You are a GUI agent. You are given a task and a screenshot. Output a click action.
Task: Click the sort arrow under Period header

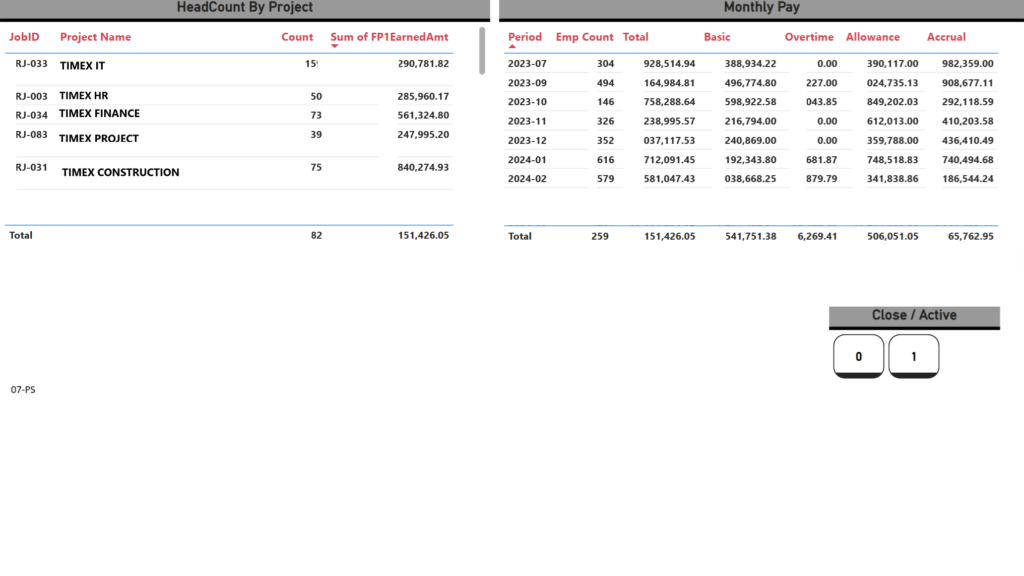tap(512, 46)
